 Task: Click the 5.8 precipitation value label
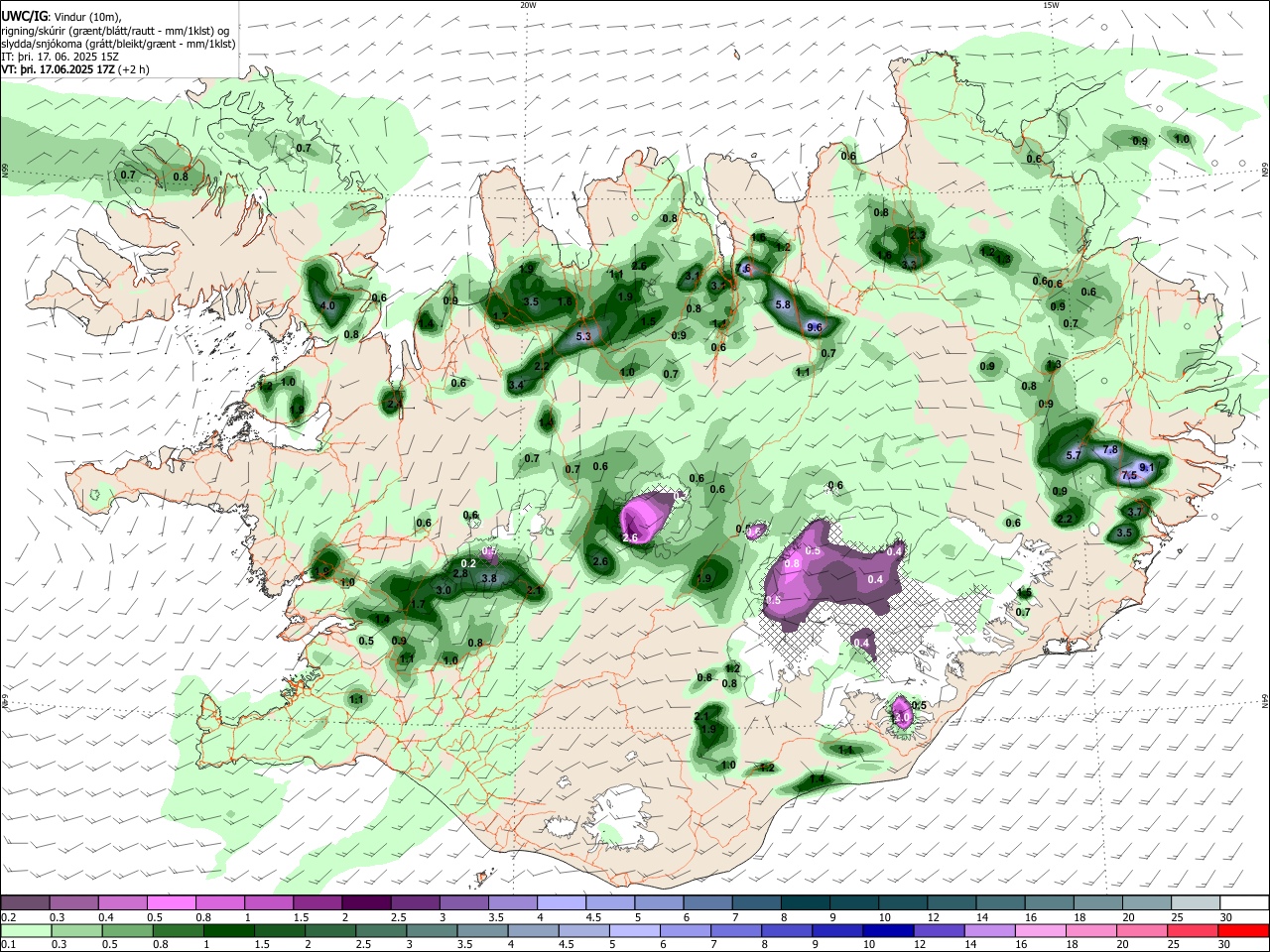click(782, 304)
